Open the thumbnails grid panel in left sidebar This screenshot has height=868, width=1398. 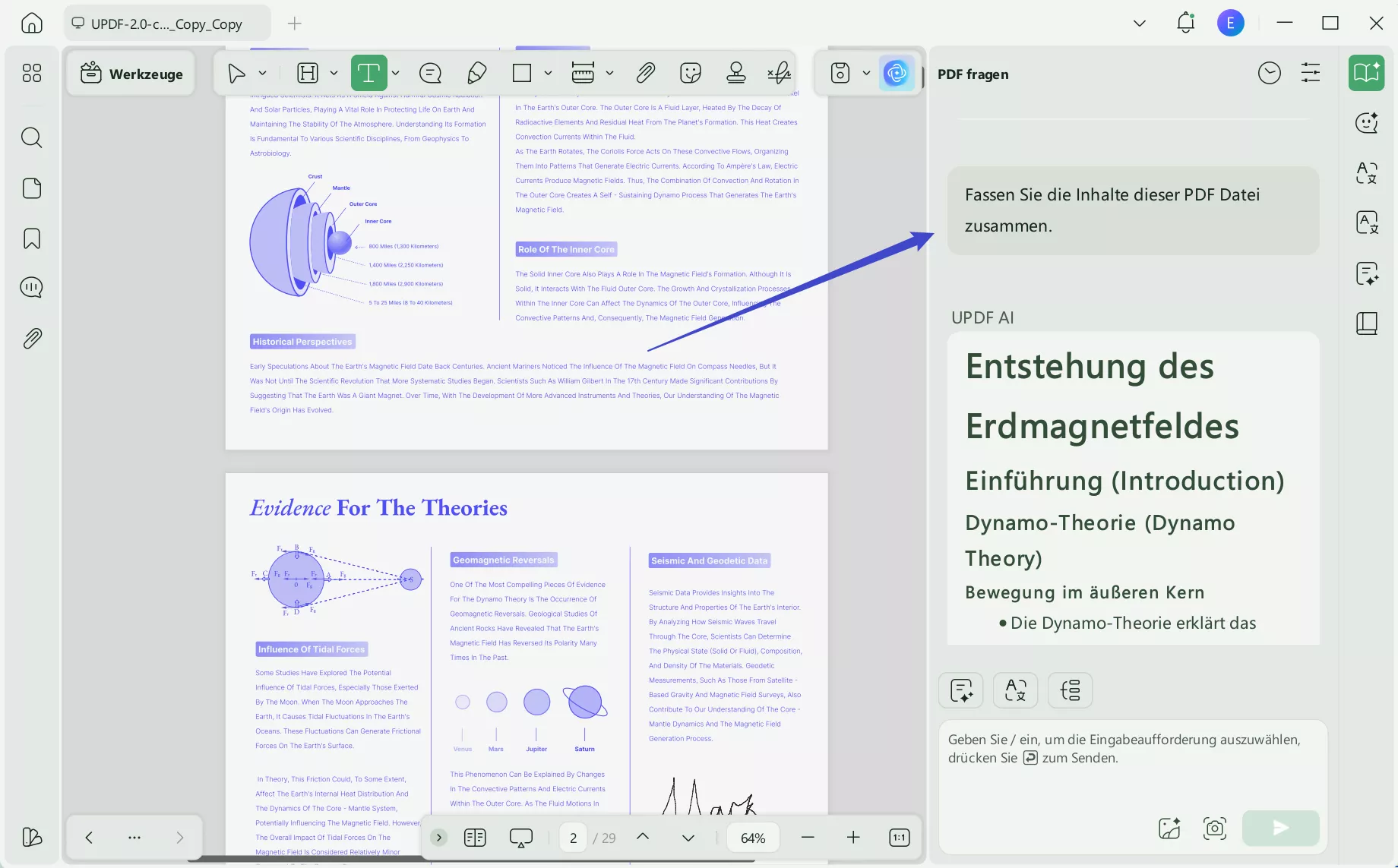coord(31,73)
